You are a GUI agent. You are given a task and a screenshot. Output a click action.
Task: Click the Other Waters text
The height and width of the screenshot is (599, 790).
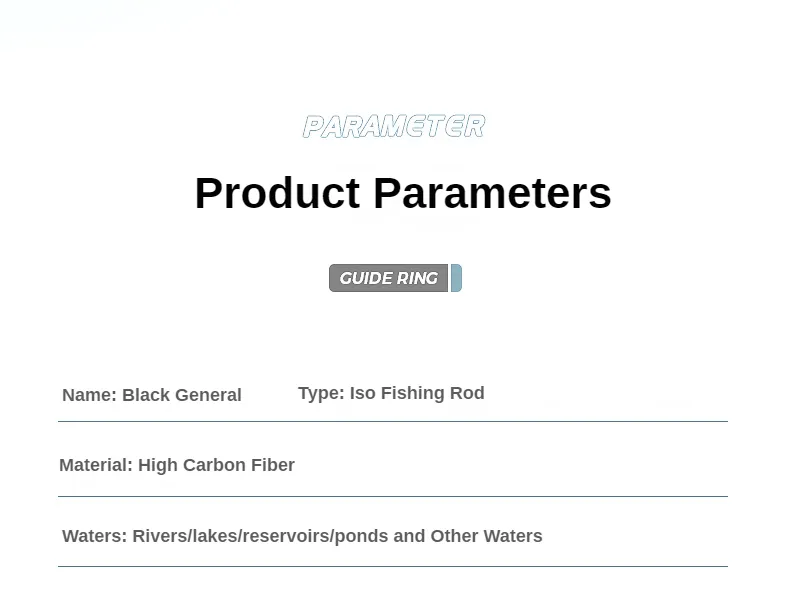click(x=486, y=536)
